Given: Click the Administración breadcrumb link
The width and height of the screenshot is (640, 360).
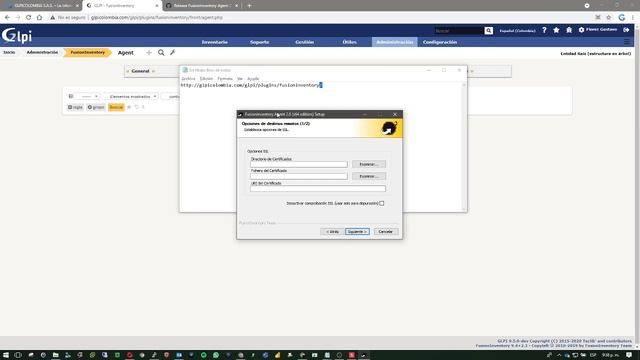Looking at the screenshot, I should pyautogui.click(x=42, y=52).
